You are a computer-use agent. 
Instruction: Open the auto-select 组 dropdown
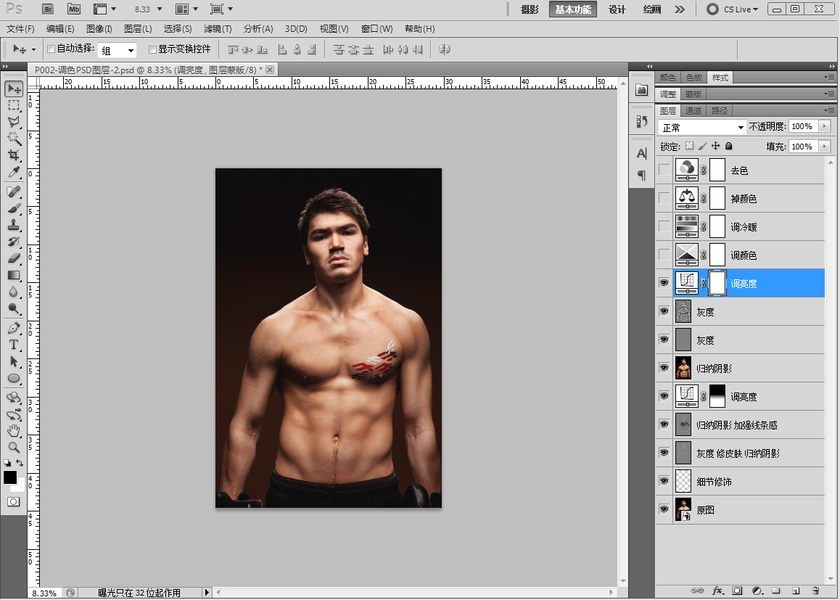tap(118, 49)
